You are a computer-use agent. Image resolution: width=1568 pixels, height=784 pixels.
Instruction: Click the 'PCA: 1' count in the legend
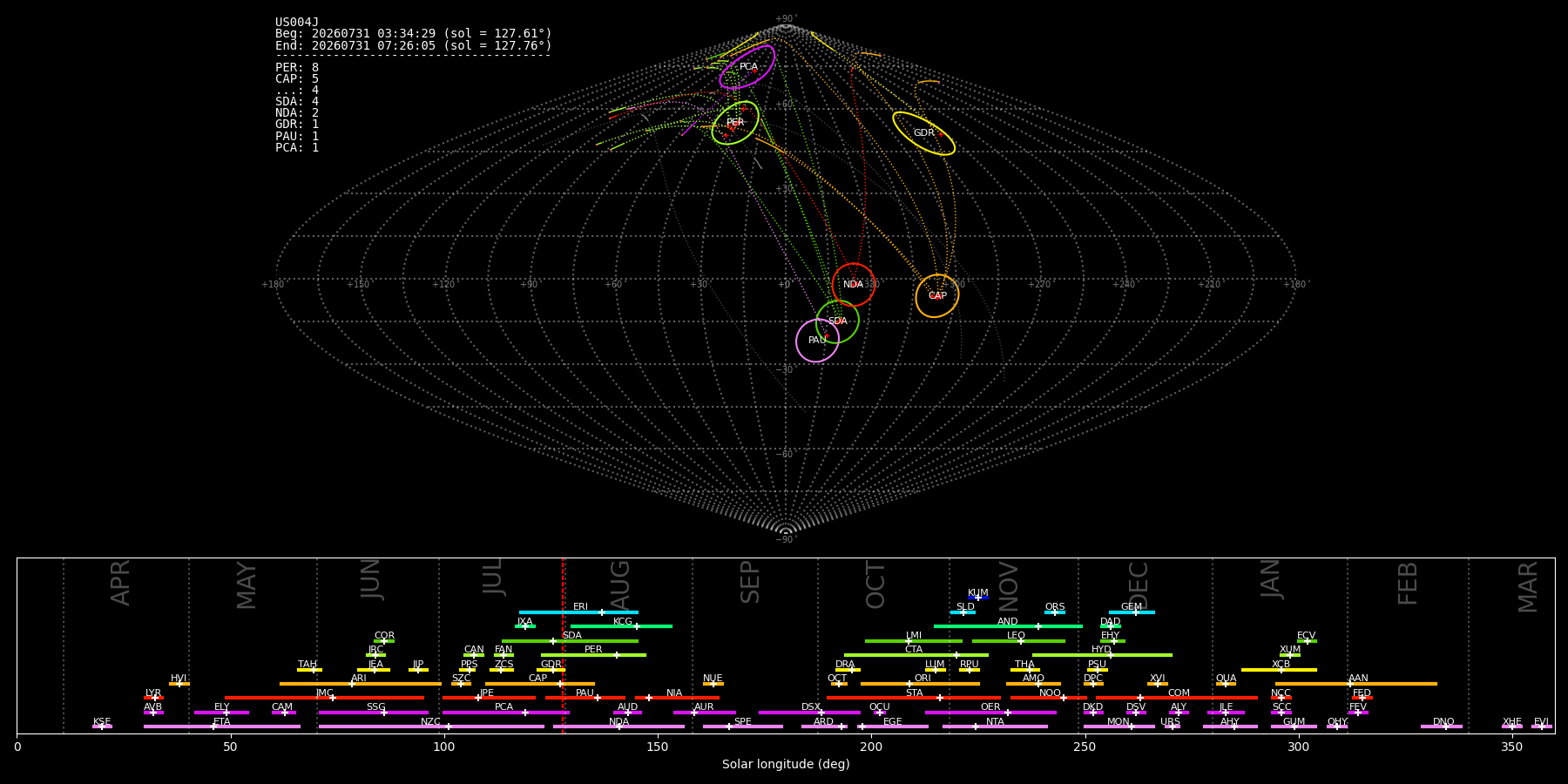(297, 148)
